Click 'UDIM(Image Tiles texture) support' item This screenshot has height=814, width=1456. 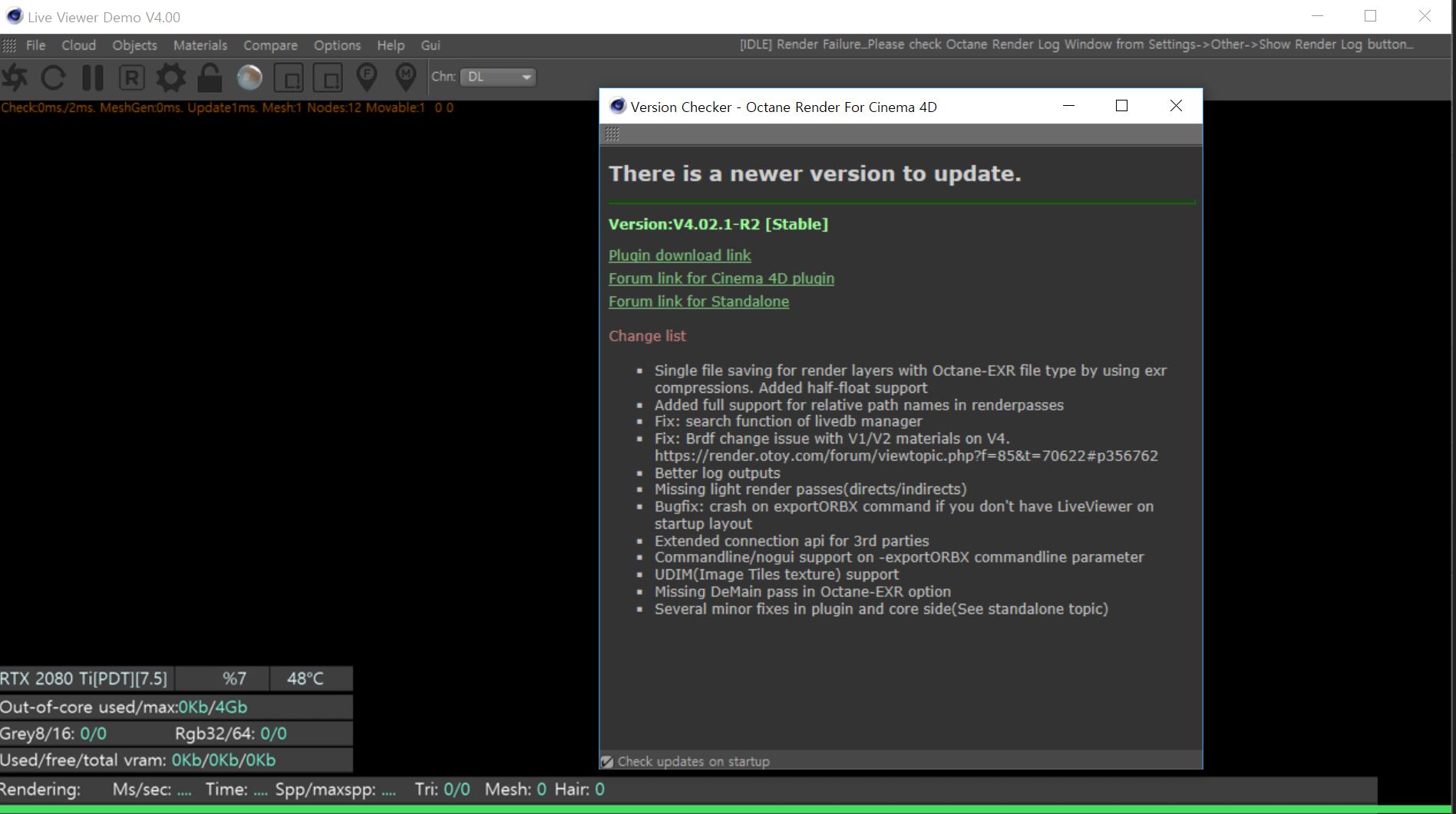tap(776, 575)
